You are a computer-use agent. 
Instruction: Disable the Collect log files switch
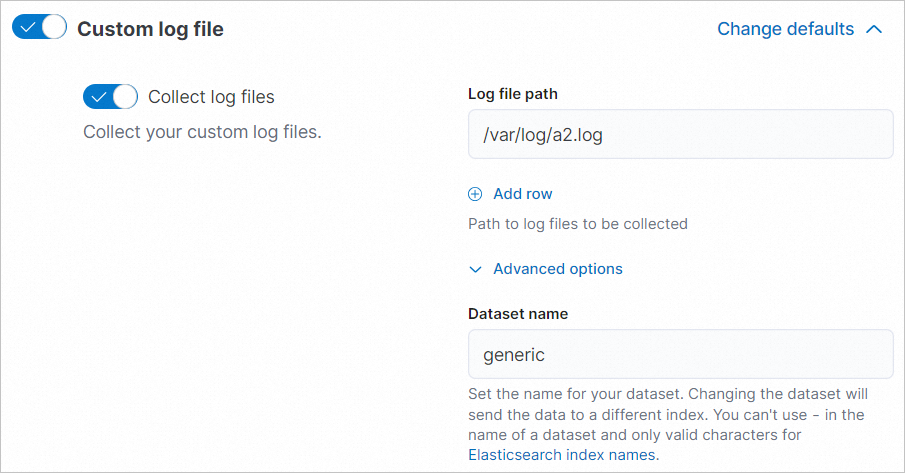pos(110,97)
